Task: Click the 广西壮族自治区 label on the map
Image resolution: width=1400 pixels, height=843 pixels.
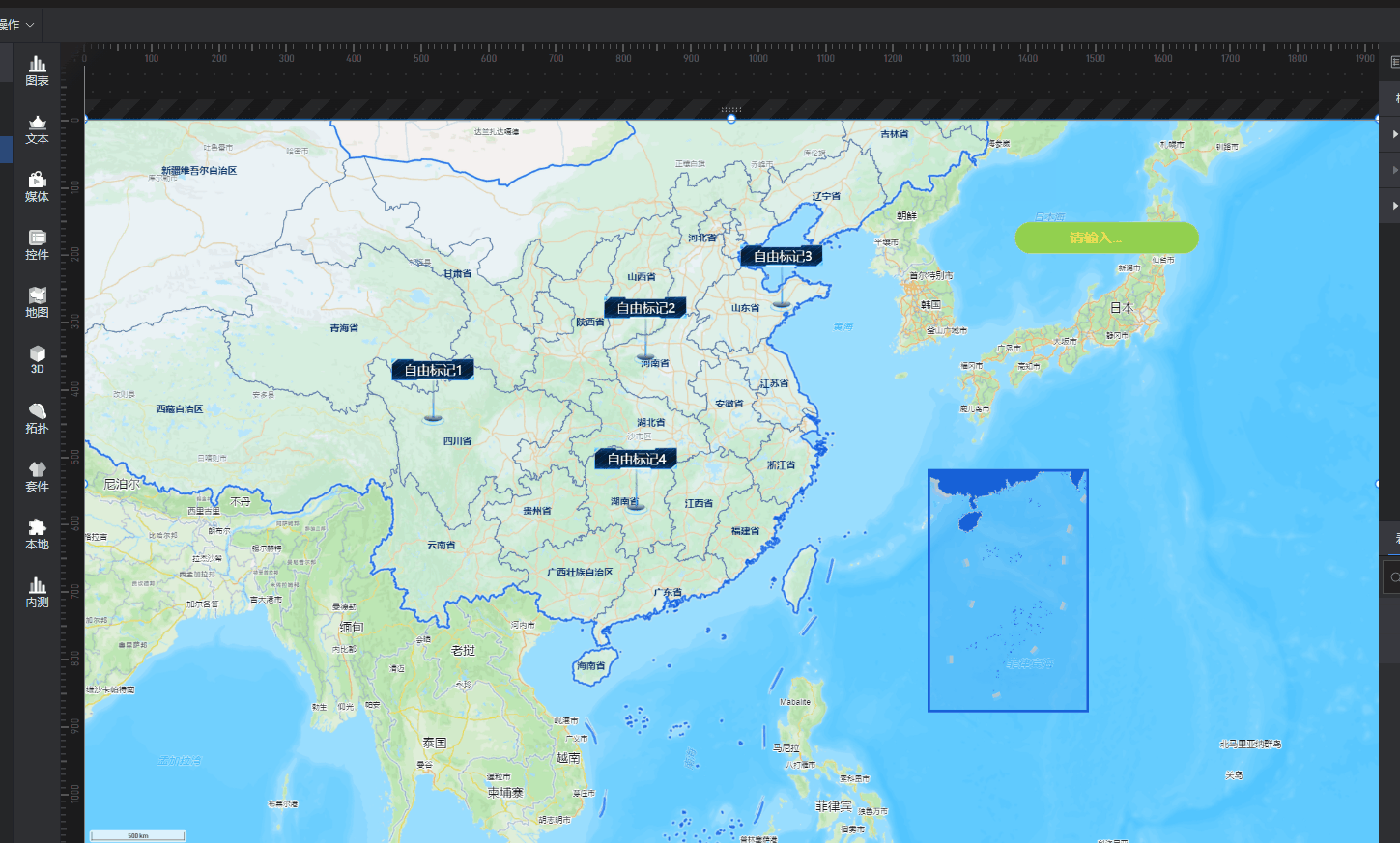Action: click(x=581, y=573)
